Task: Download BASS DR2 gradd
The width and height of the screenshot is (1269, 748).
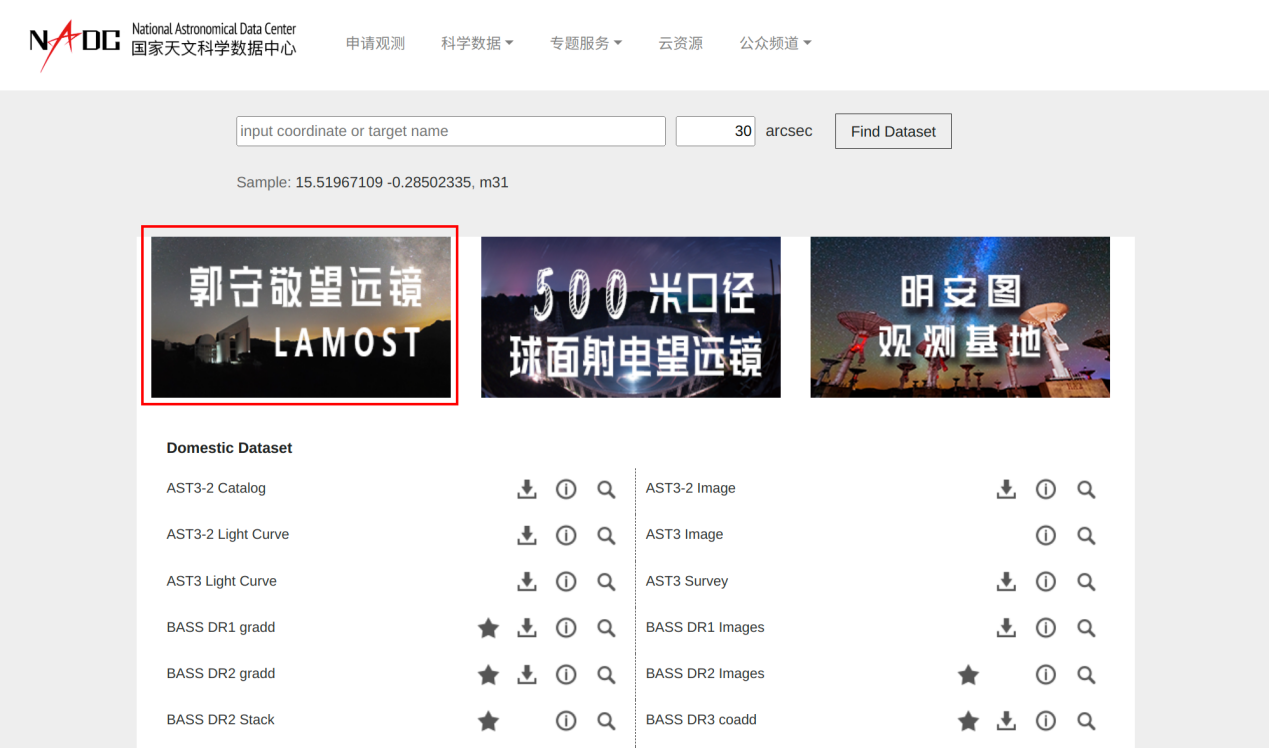Action: [x=527, y=674]
